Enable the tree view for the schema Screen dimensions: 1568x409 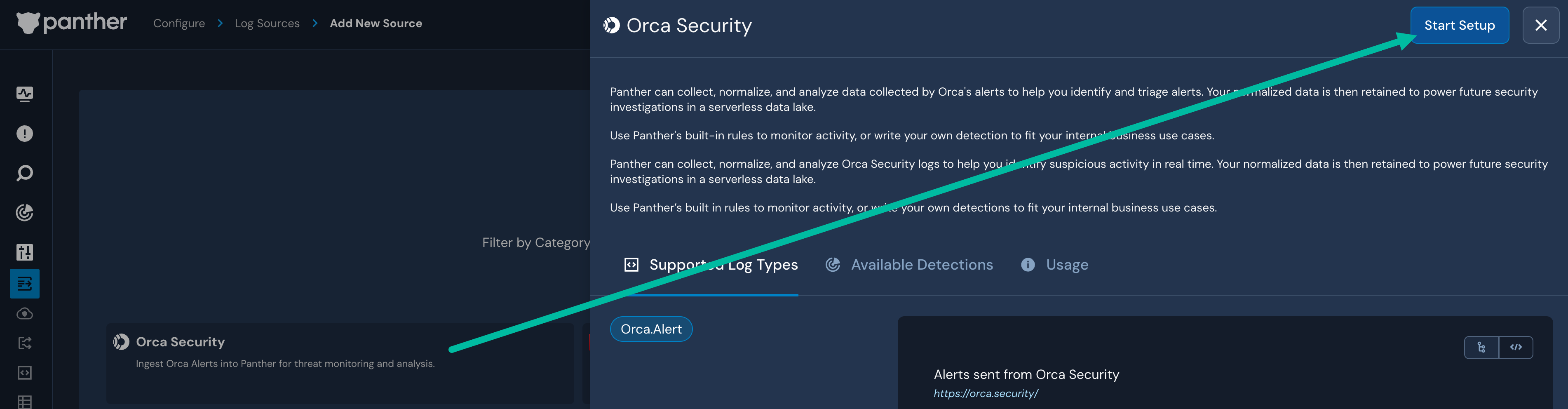pyautogui.click(x=1481, y=347)
